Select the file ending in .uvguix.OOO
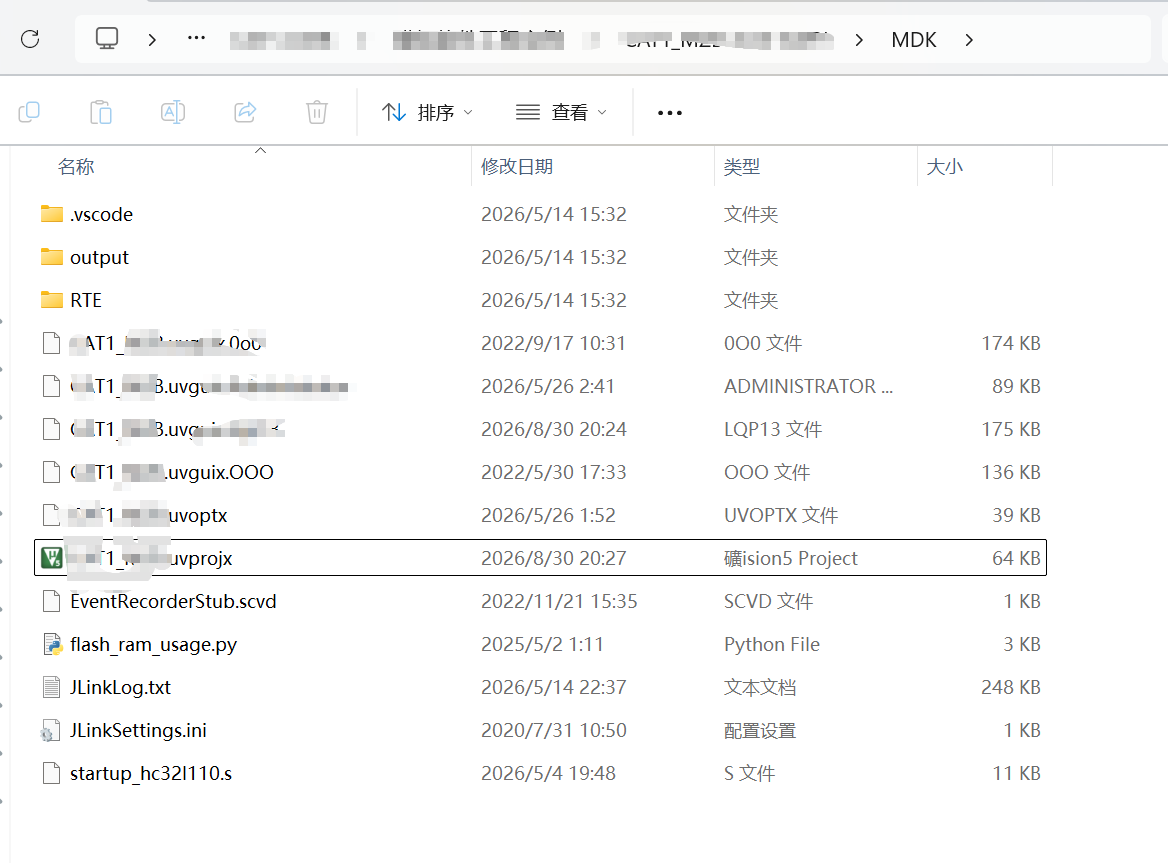This screenshot has width=1168, height=863. 172,472
